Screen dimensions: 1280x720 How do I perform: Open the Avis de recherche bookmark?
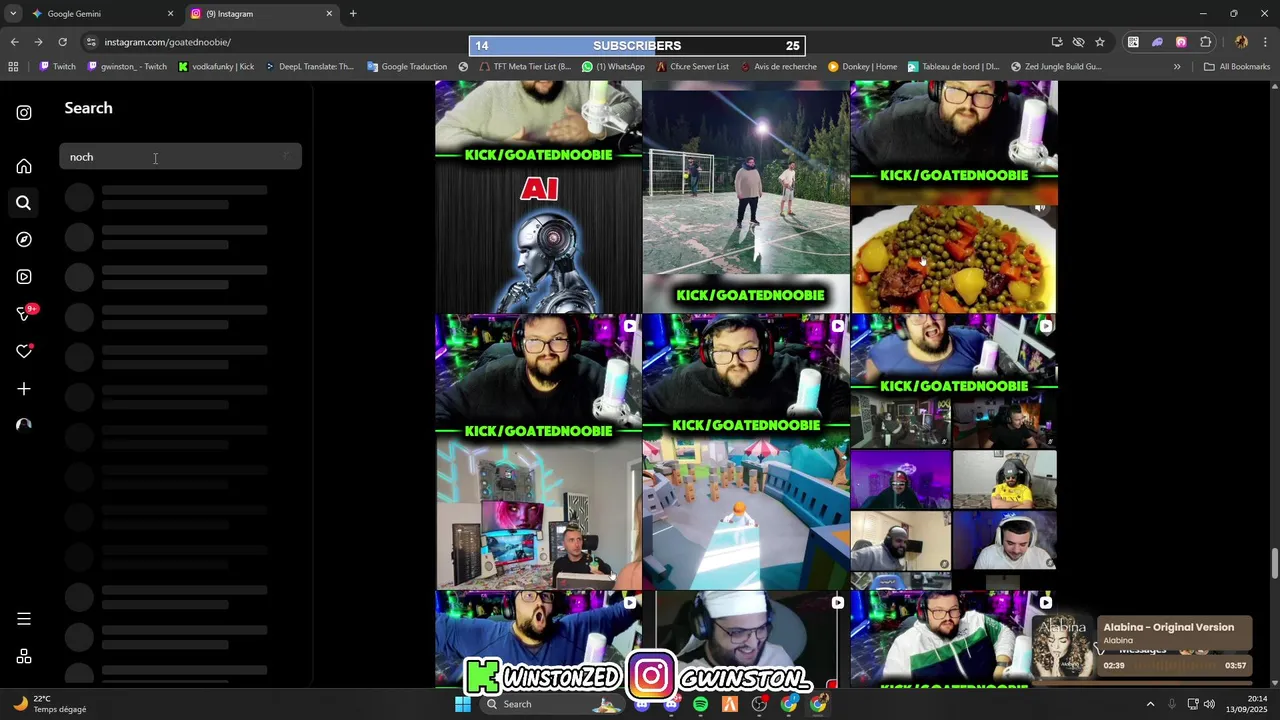coord(778,67)
